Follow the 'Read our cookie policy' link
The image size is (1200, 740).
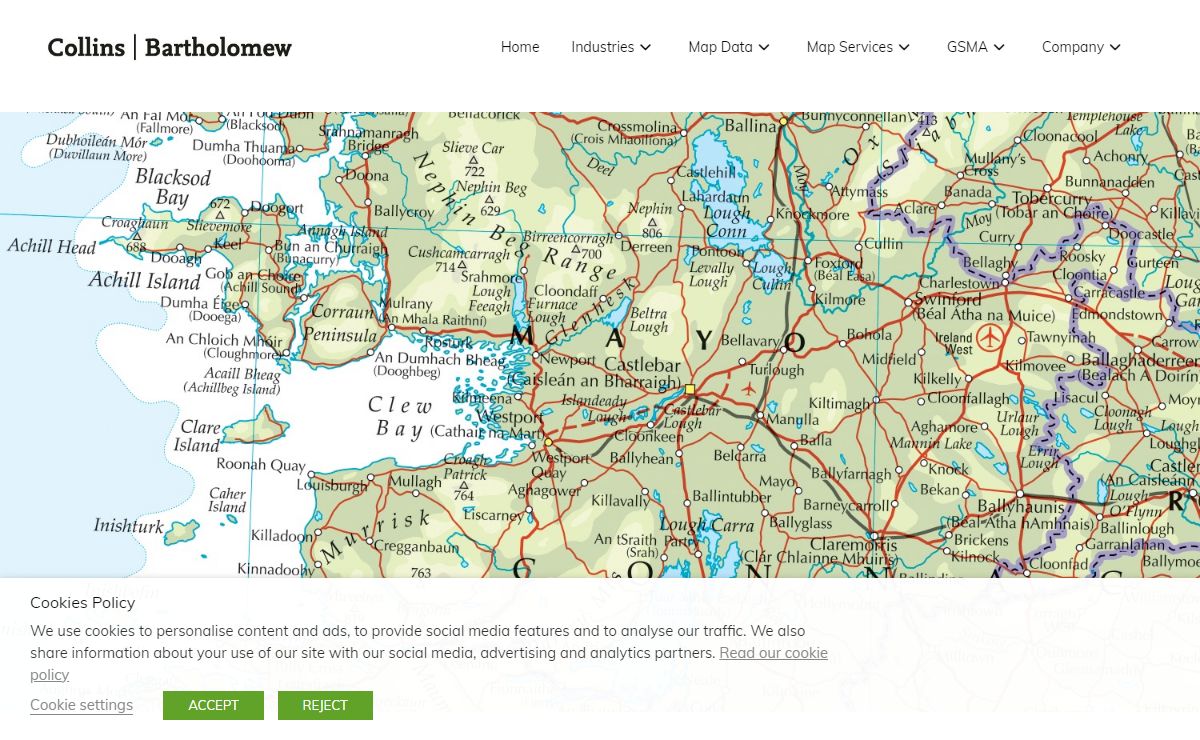(774, 653)
